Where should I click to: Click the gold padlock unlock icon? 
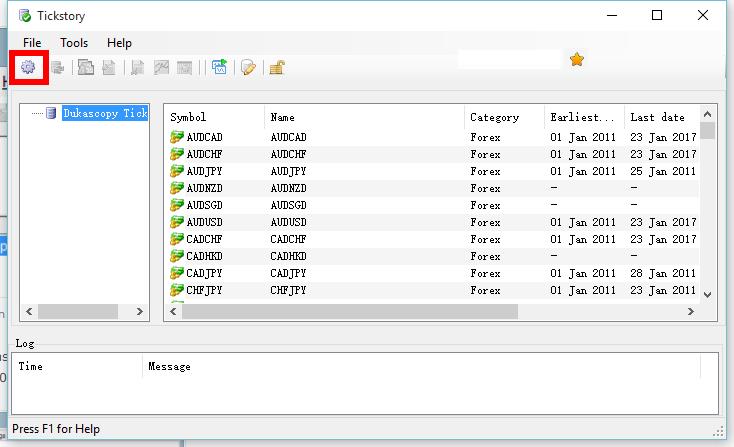[277, 67]
